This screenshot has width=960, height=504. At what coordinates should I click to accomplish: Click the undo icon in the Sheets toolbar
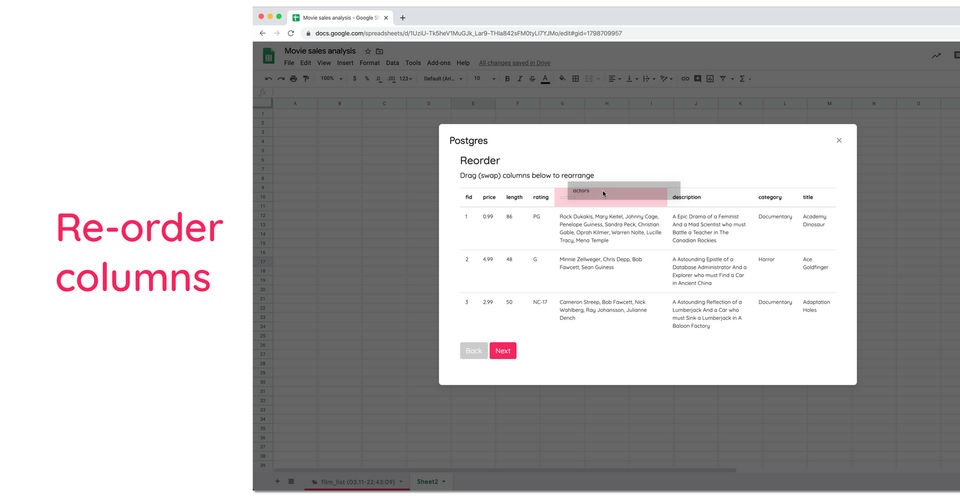click(x=268, y=78)
